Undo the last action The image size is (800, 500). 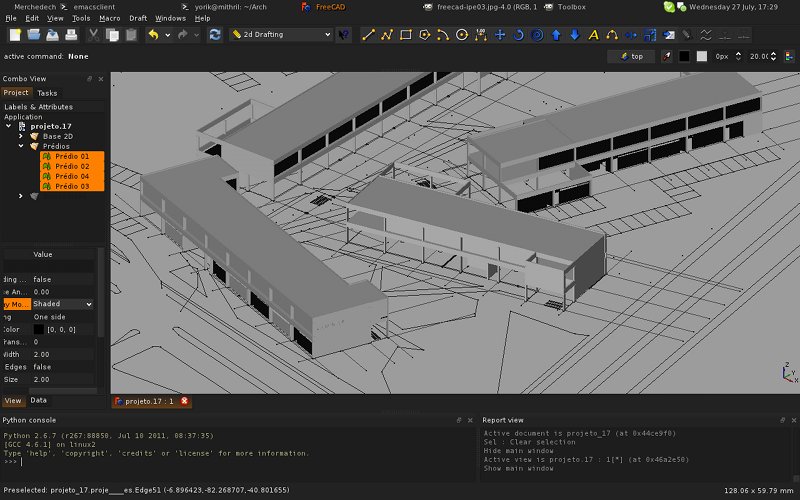tap(153, 35)
